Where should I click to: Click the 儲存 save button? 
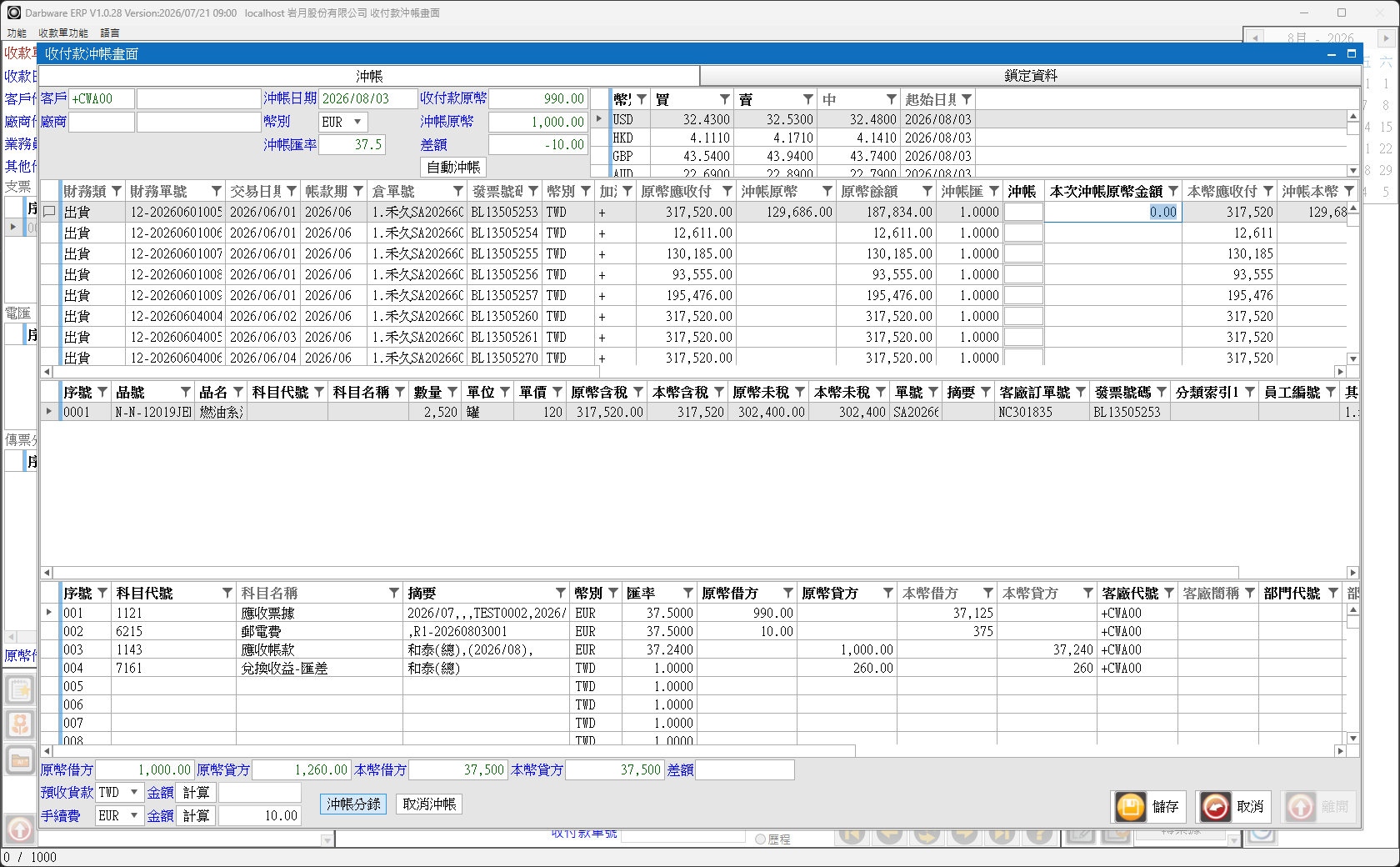1149,806
